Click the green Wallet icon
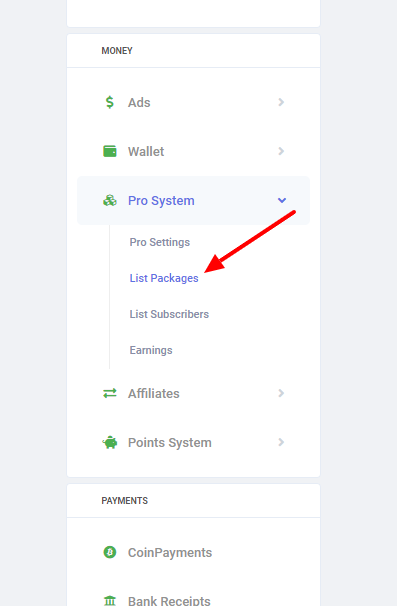Image resolution: width=397 pixels, height=606 pixels. pos(110,151)
